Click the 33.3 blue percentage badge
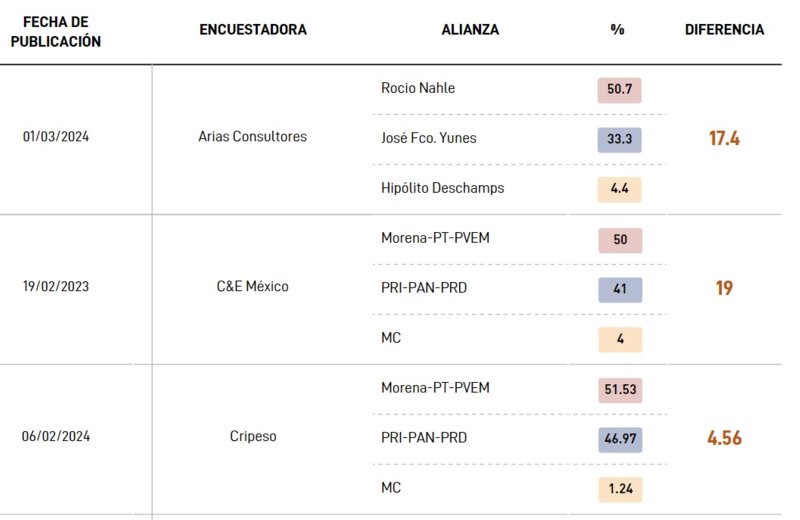800x520 pixels. click(619, 139)
